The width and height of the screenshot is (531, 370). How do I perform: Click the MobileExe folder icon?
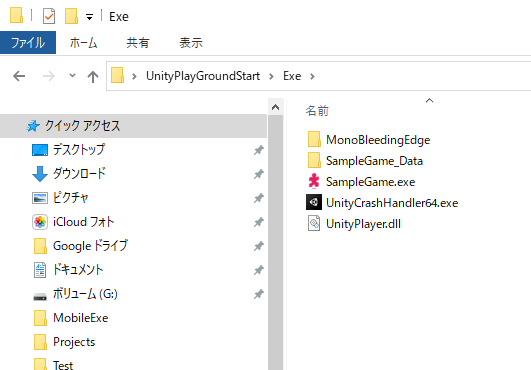pos(40,318)
